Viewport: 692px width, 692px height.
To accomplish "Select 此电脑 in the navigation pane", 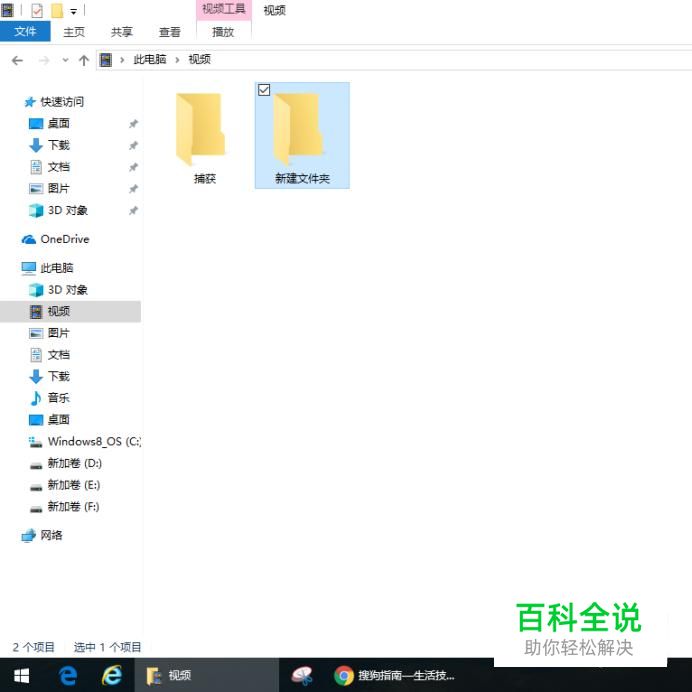I will coord(57,268).
